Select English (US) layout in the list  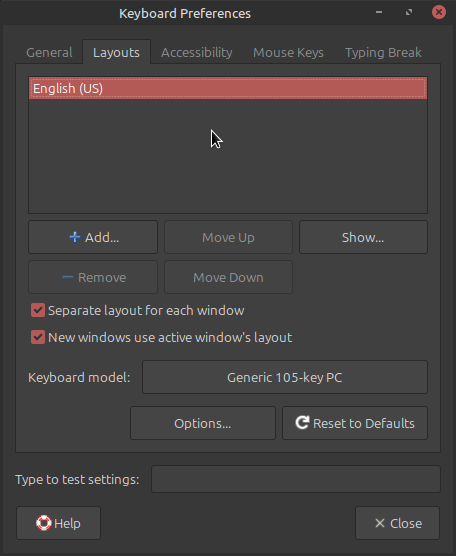coord(228,88)
